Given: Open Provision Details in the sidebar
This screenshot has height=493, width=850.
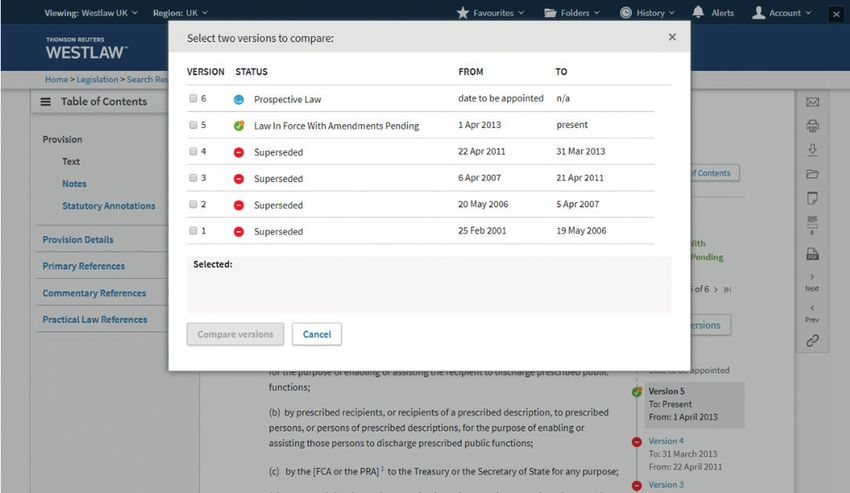Looking at the screenshot, I should click(x=78, y=240).
